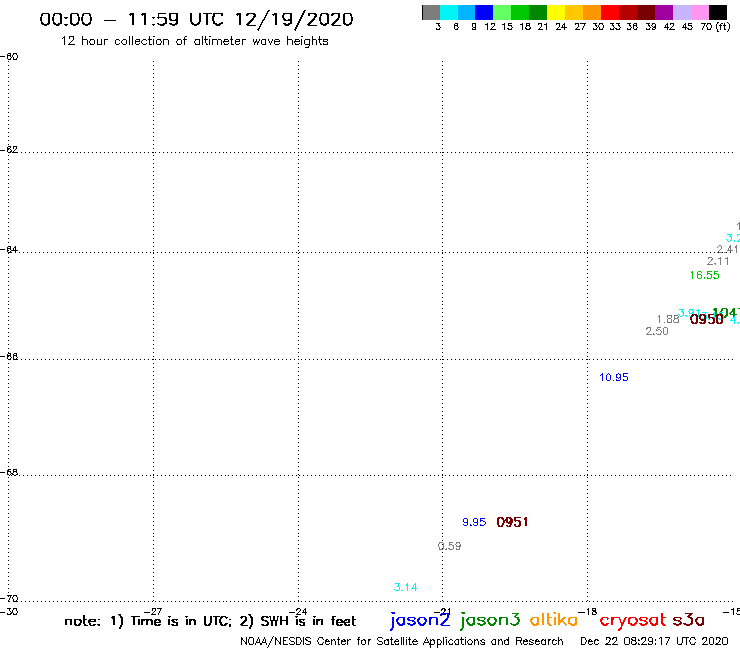Click the 'Time is in UTC; SWH is in feet' note

[x=210, y=621]
